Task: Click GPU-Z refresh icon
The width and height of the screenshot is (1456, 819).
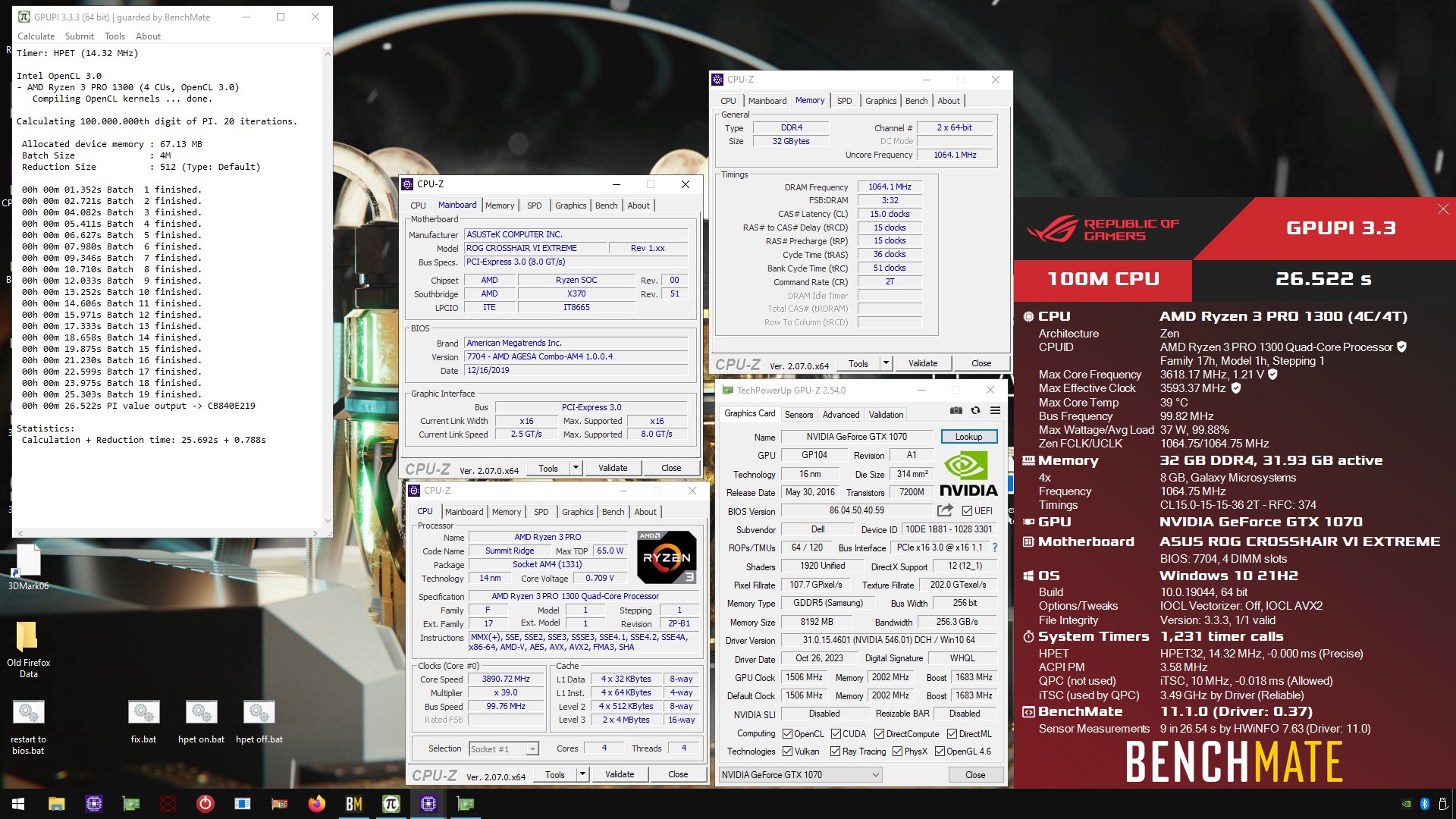Action: [x=975, y=410]
